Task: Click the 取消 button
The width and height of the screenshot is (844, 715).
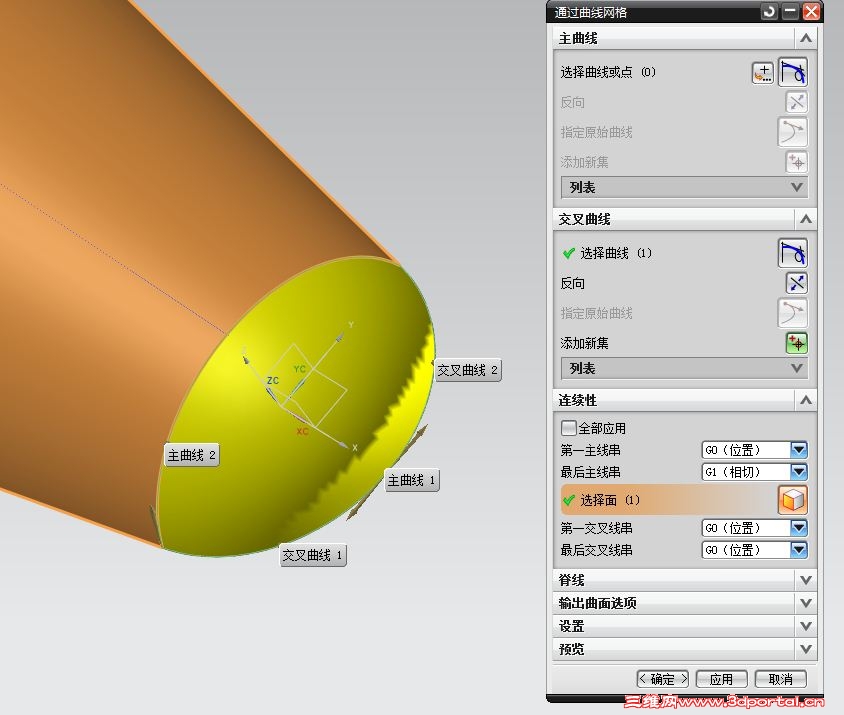Action: click(780, 679)
